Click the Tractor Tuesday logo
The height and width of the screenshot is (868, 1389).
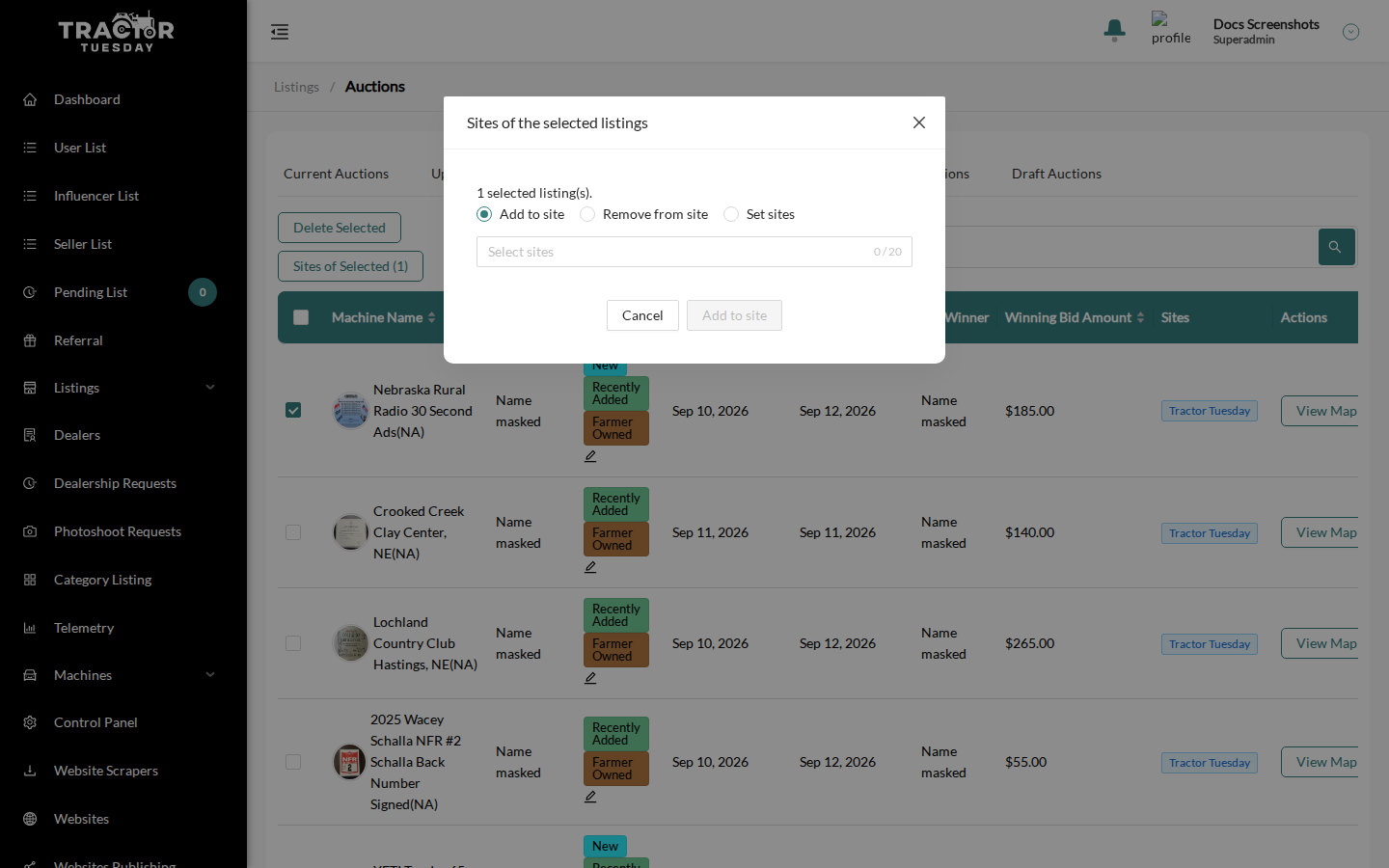click(117, 32)
